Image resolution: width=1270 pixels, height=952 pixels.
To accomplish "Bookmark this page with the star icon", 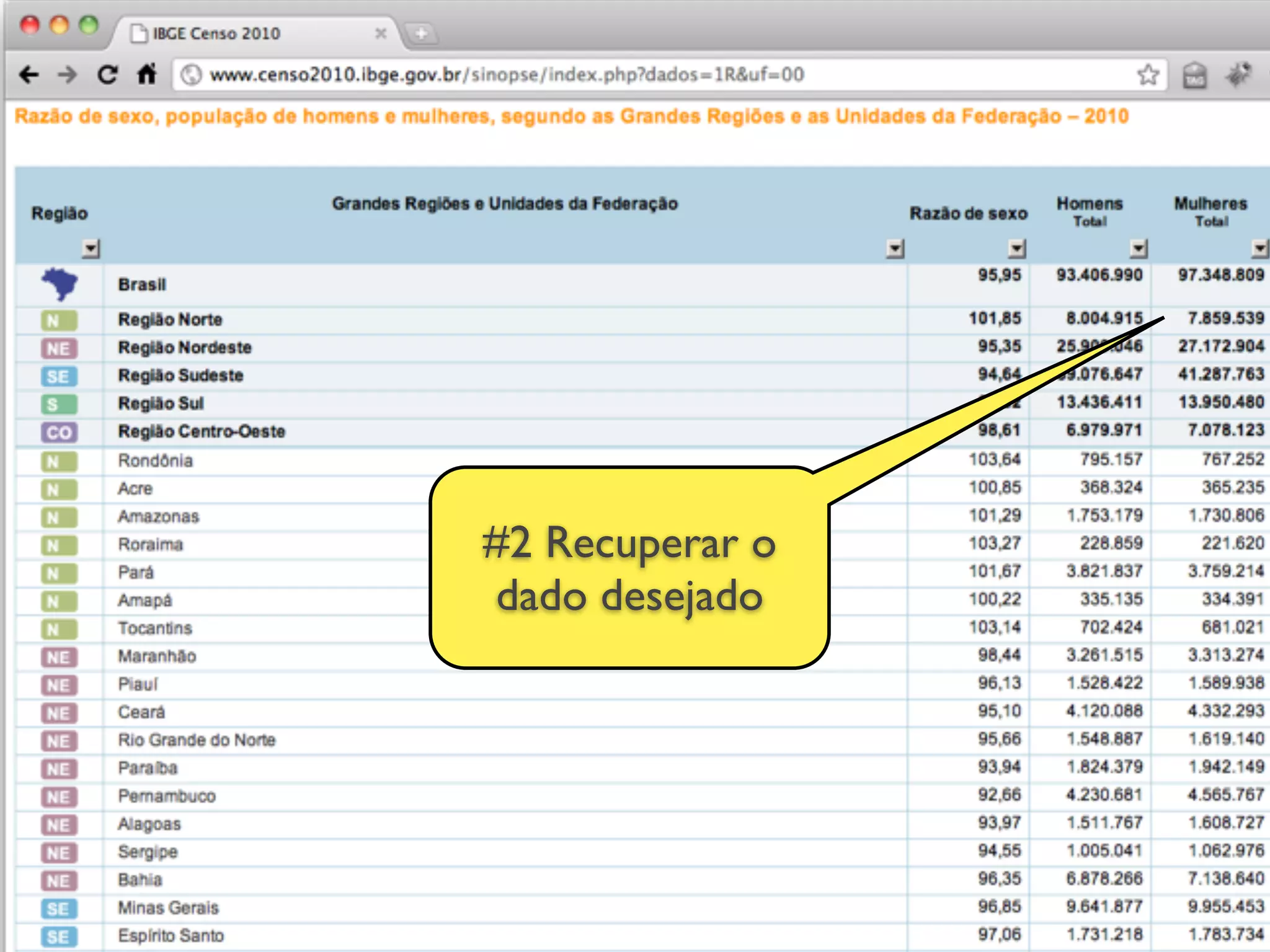I will click(1148, 75).
